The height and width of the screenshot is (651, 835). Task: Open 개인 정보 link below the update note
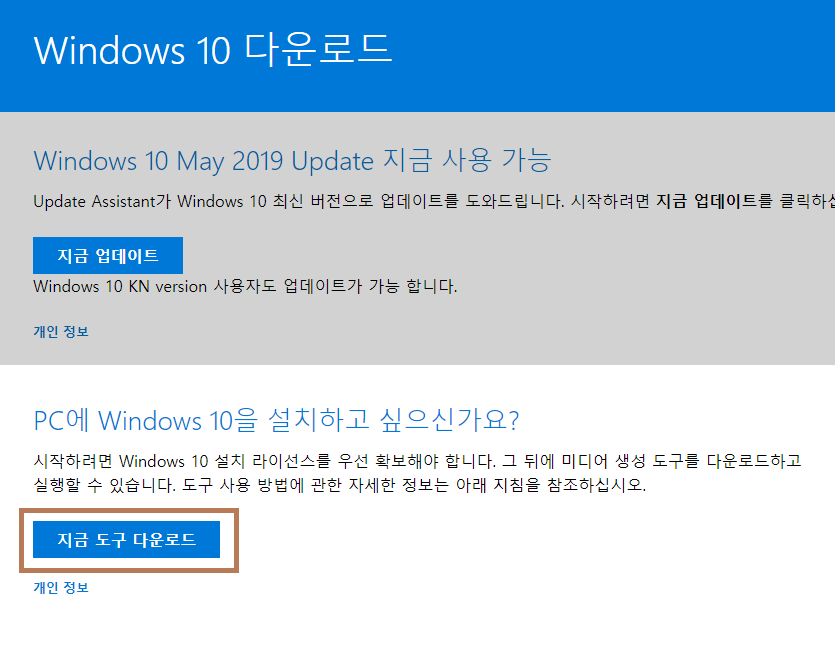[61, 331]
